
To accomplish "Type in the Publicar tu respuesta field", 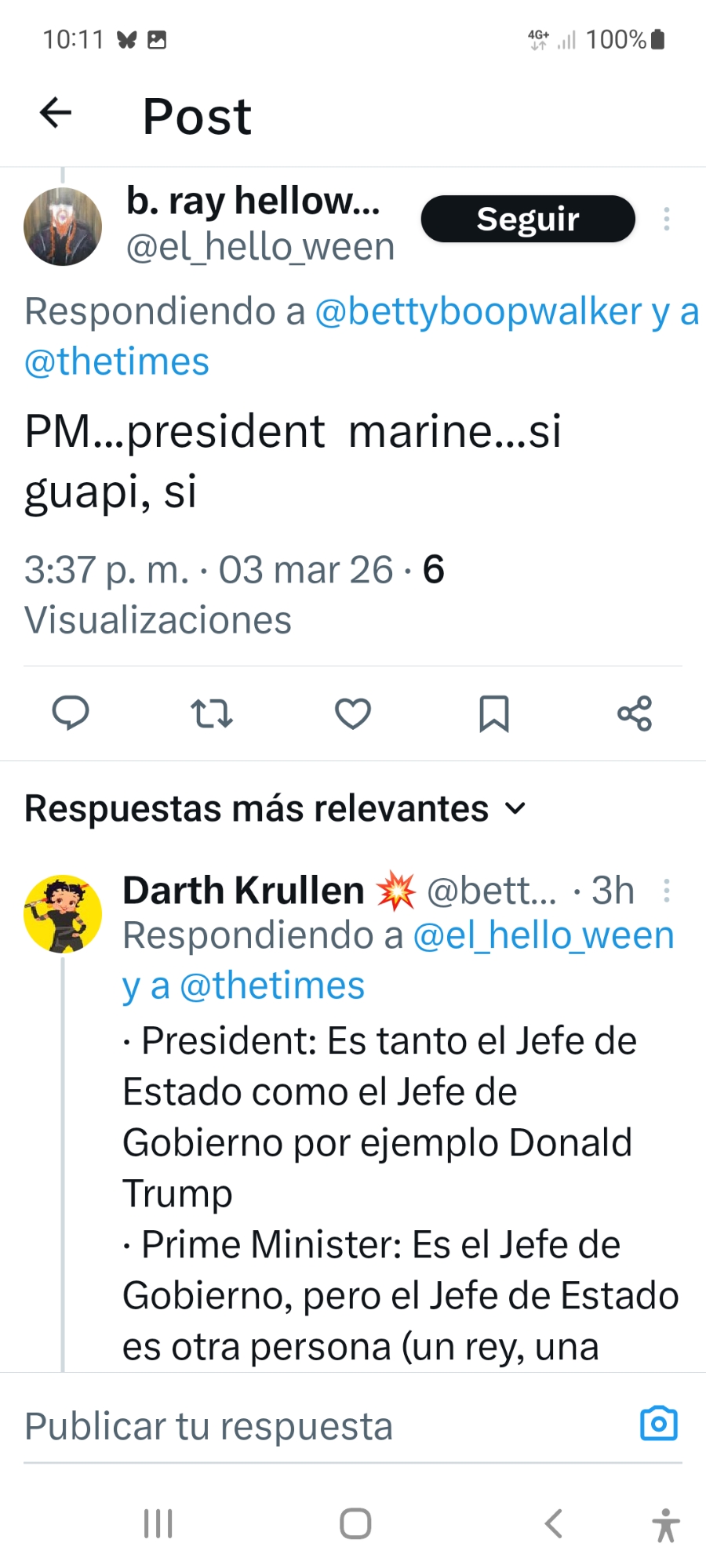I will tap(314, 1426).
